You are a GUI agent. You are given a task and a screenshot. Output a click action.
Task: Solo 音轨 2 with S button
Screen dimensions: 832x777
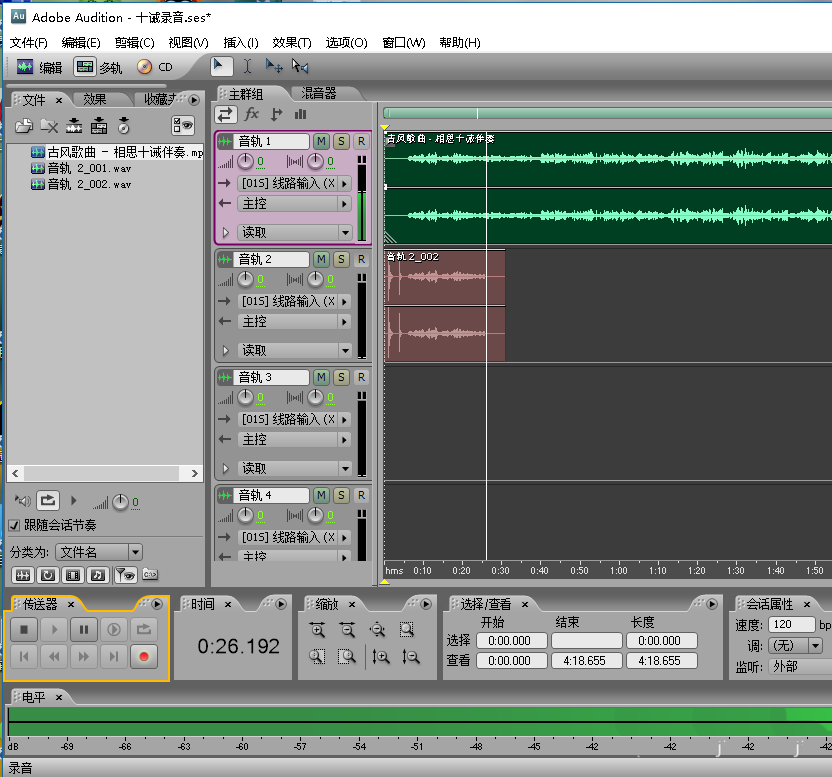(341, 259)
